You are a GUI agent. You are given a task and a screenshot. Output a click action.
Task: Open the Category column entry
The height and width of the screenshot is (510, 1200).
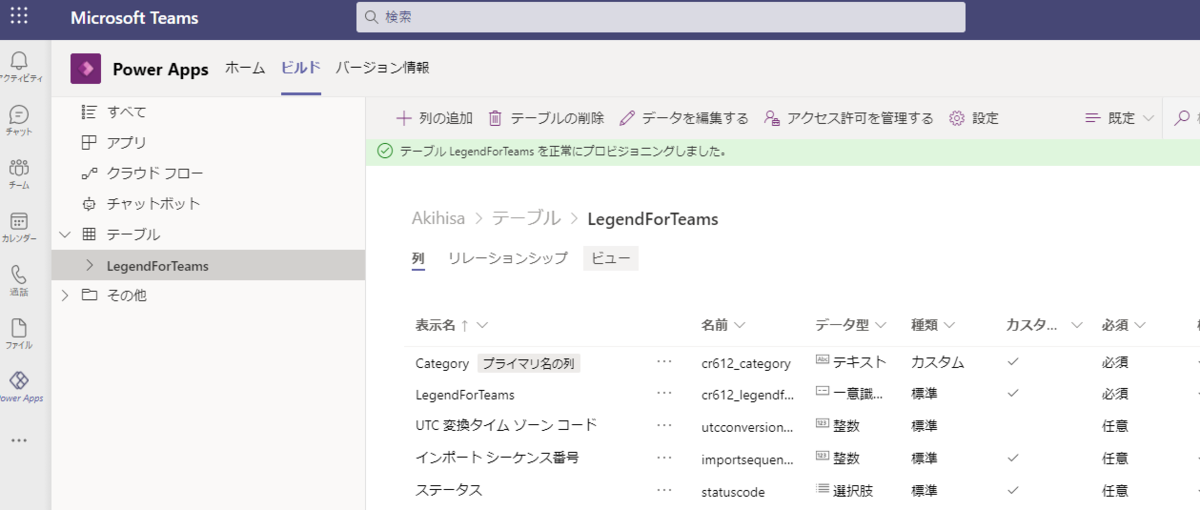point(442,363)
